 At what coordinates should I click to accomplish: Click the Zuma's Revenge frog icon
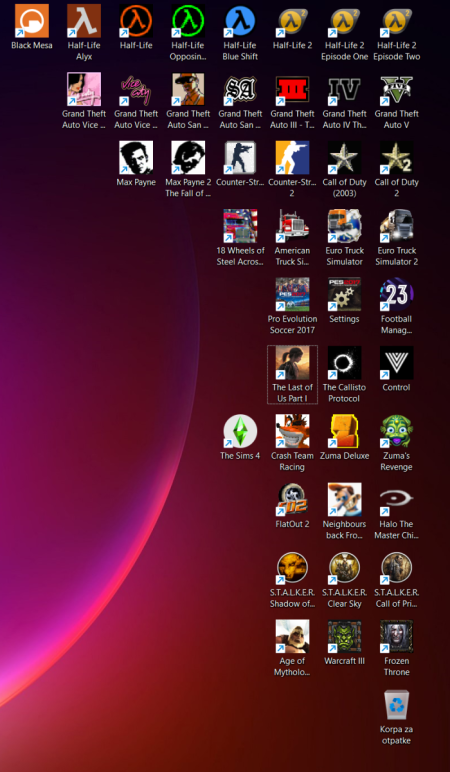[397, 431]
